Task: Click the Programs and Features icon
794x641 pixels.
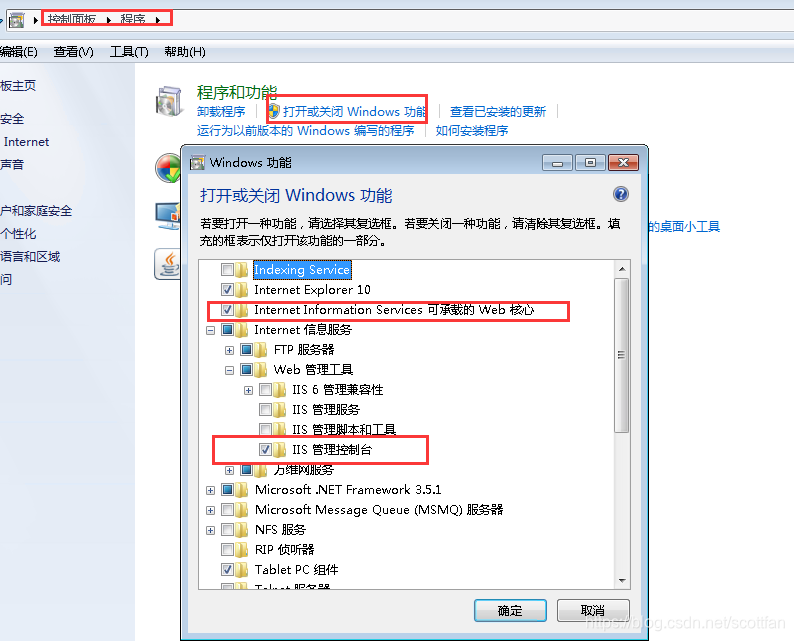Action: click(x=169, y=101)
